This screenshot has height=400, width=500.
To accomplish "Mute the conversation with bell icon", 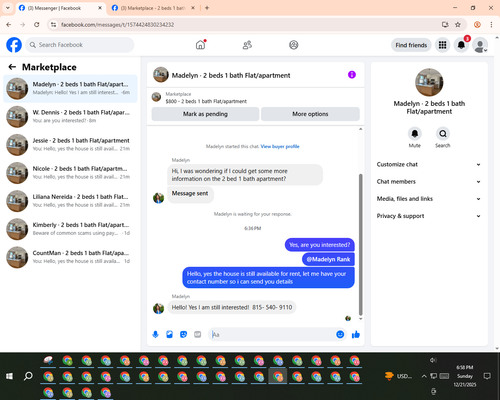I will [x=415, y=134].
